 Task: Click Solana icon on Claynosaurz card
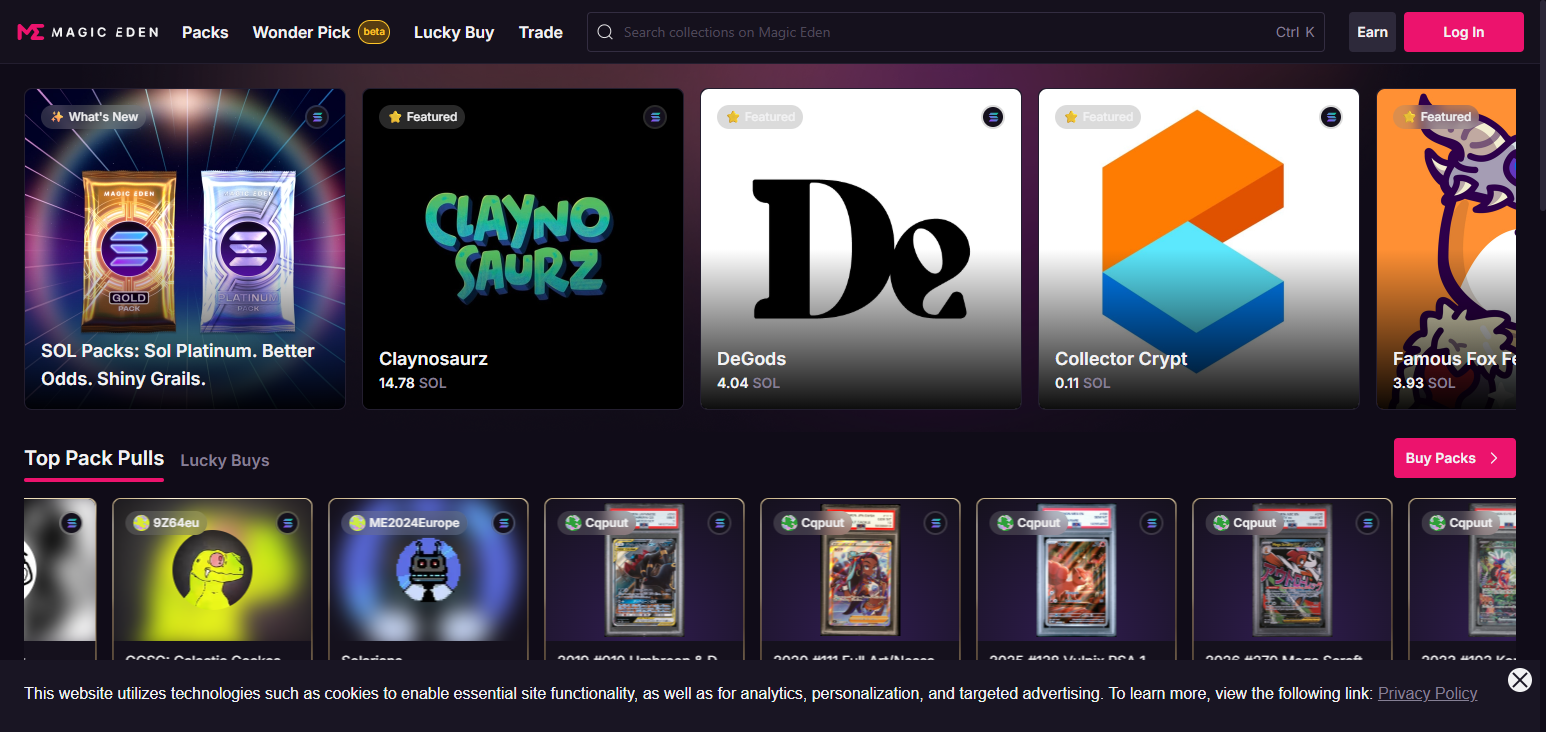(655, 117)
